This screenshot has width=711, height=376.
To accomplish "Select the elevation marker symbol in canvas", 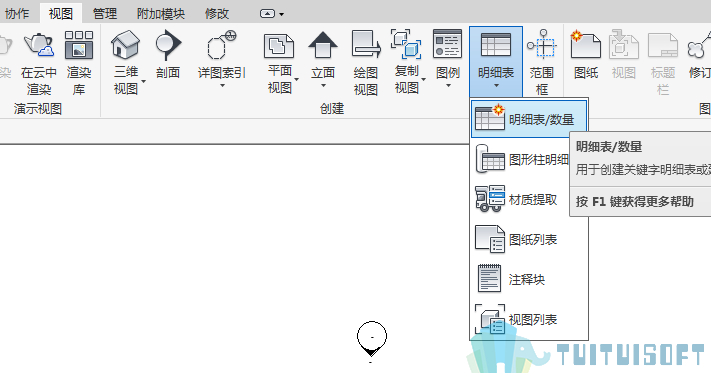I will click(372, 339).
